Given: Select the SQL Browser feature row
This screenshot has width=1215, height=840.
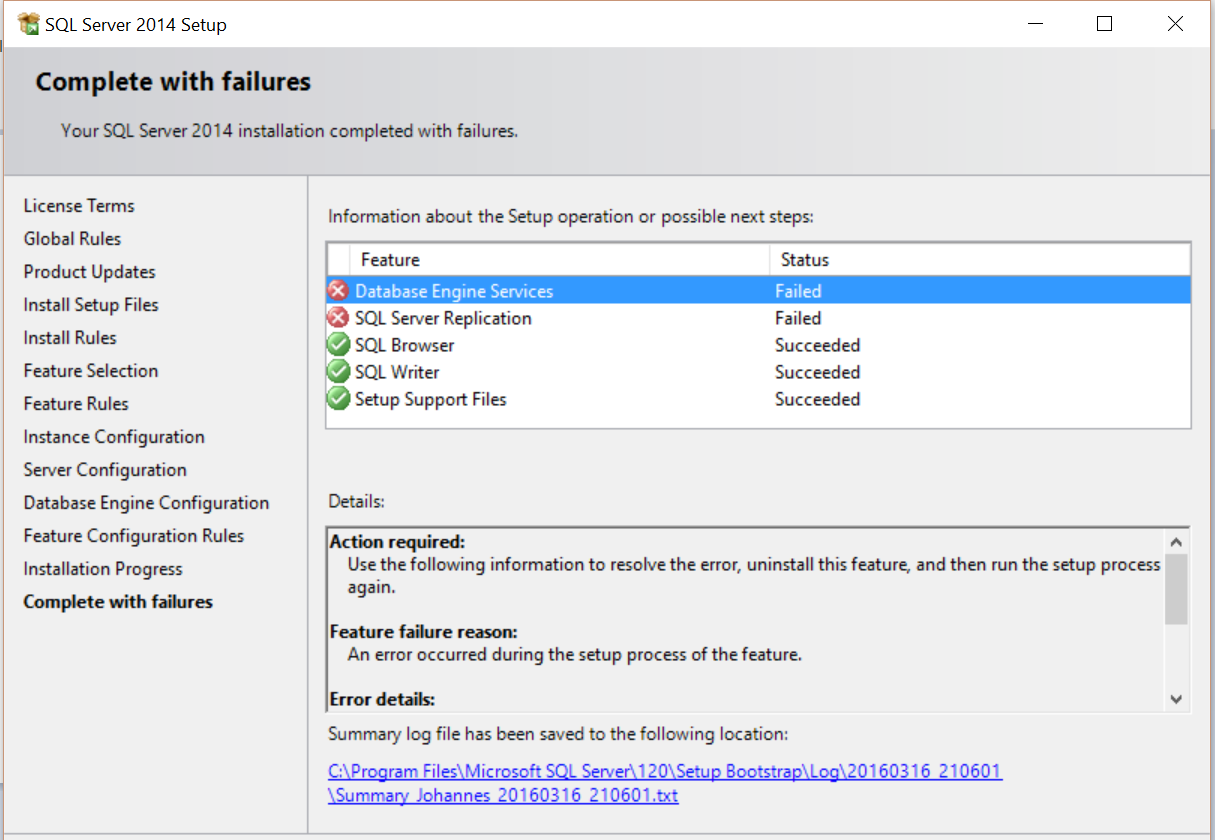Looking at the screenshot, I should click(x=758, y=345).
